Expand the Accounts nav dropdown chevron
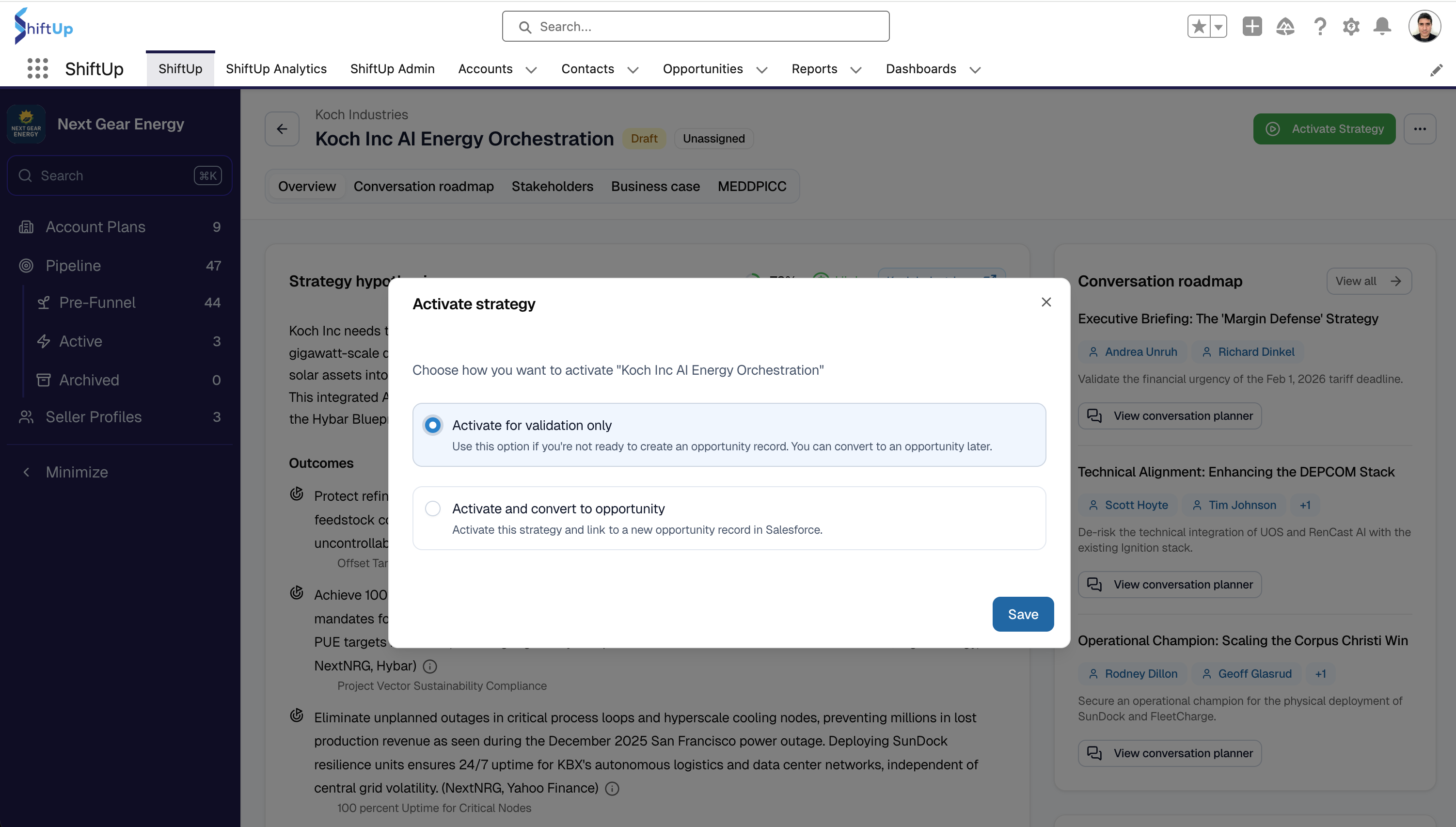This screenshot has height=827, width=1456. point(531,70)
